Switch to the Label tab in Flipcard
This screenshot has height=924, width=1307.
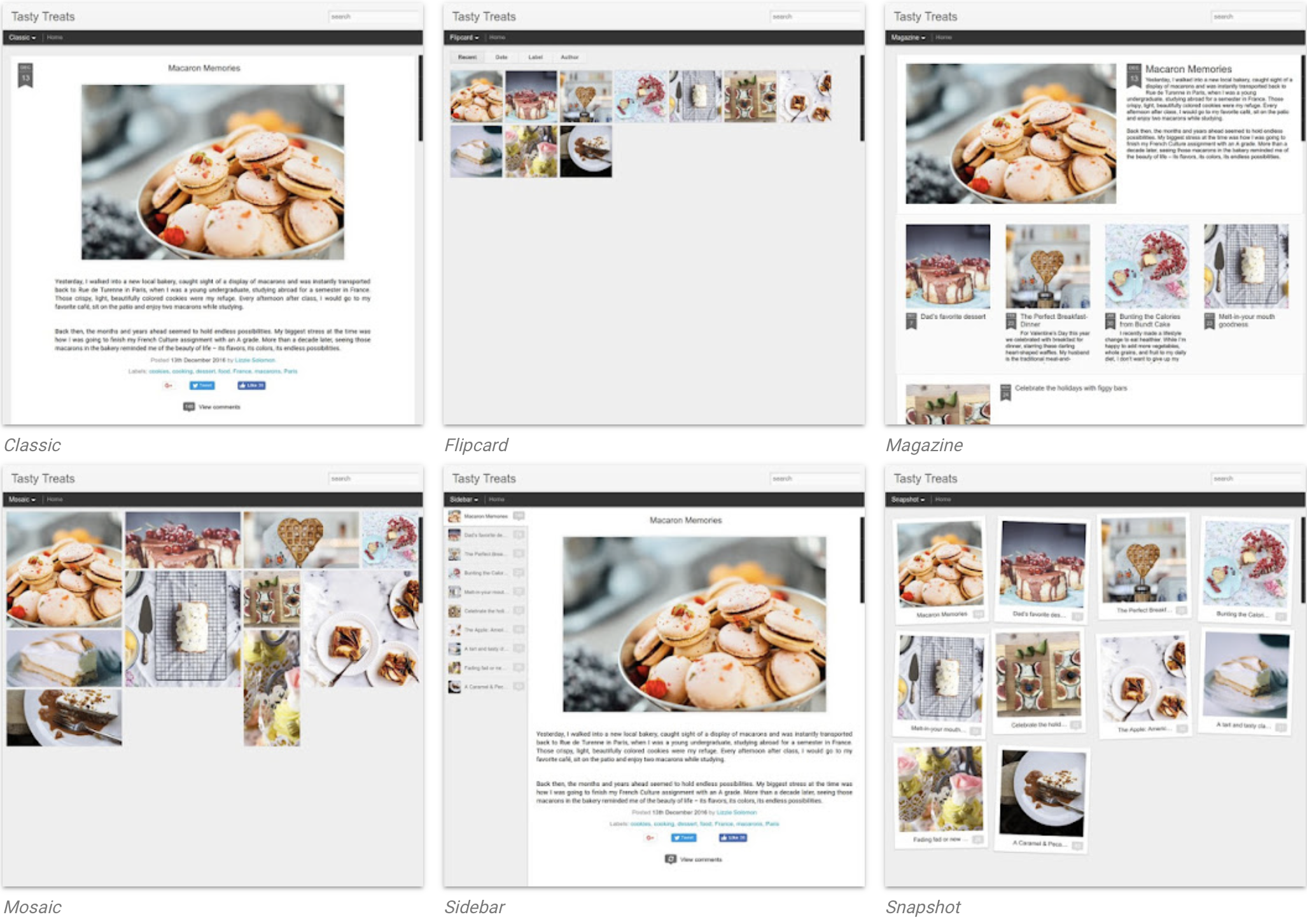535,57
